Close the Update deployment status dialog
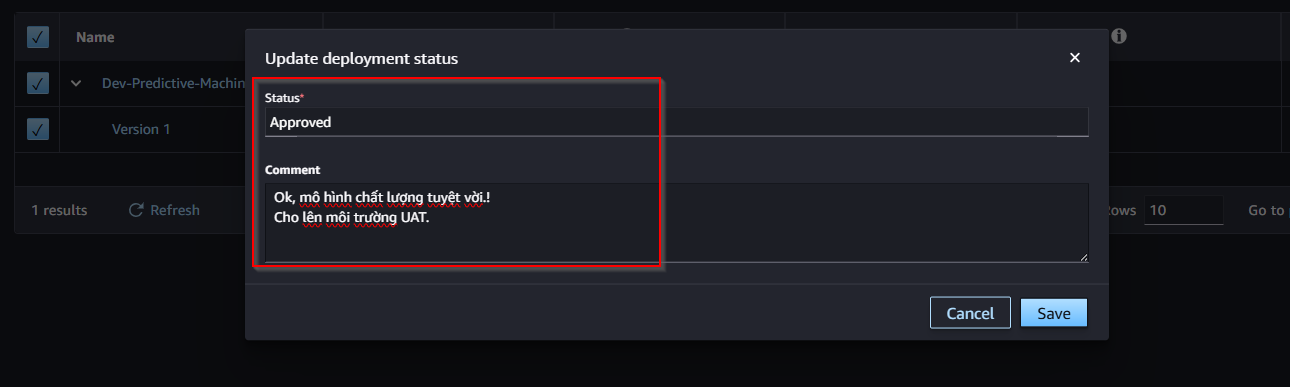The image size is (1290, 387). (1075, 58)
